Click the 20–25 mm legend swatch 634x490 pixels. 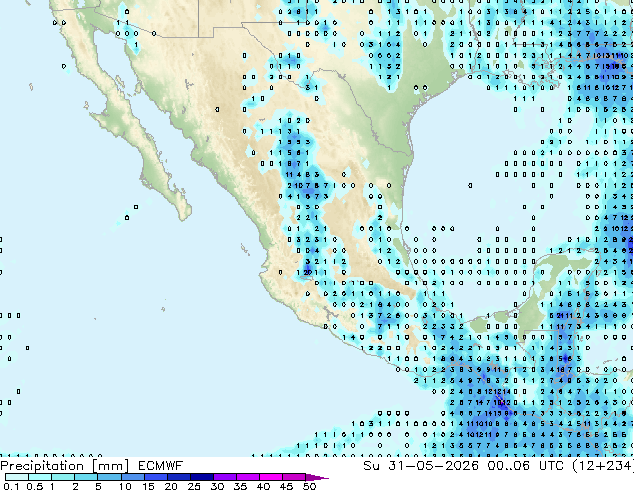point(179,477)
